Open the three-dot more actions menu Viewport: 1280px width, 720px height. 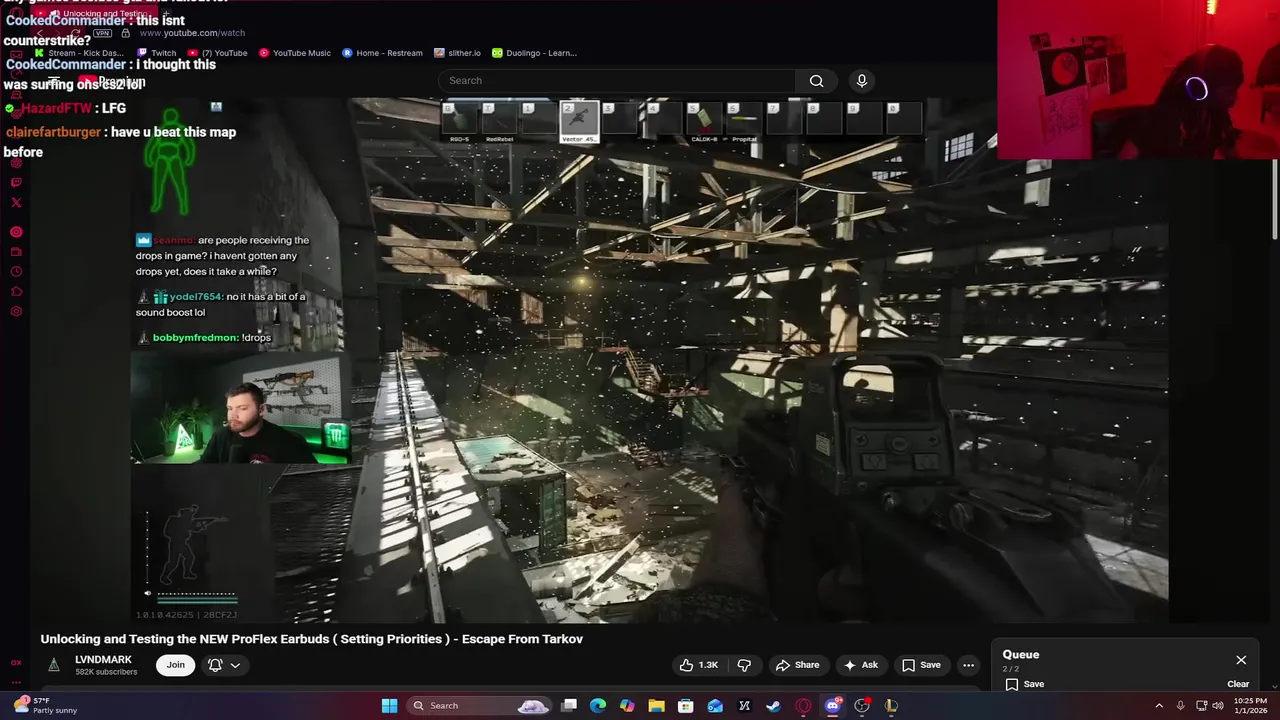(968, 665)
